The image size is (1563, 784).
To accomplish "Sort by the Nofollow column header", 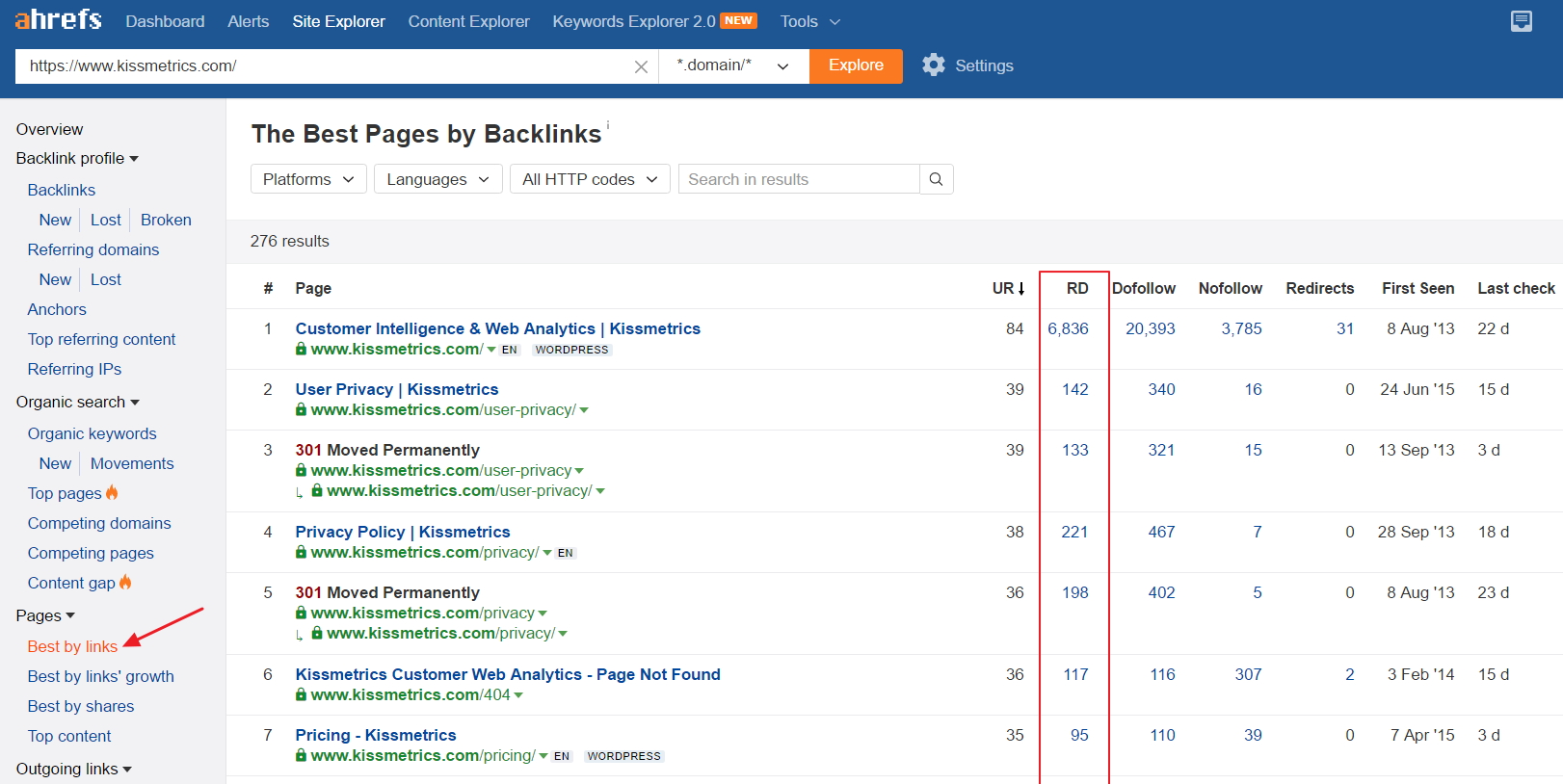I will [1231, 288].
